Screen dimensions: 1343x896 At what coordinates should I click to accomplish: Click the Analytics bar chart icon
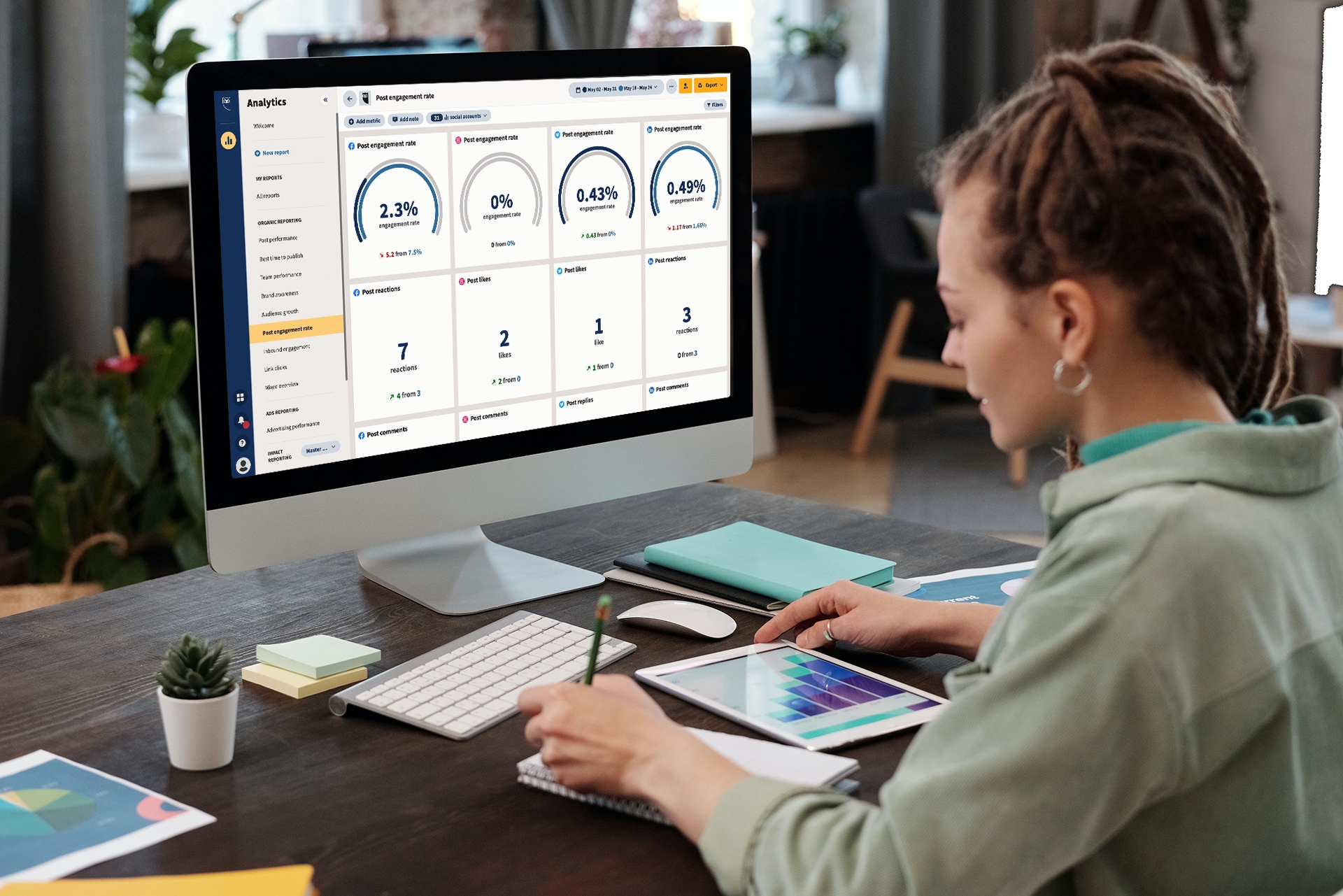pos(225,139)
